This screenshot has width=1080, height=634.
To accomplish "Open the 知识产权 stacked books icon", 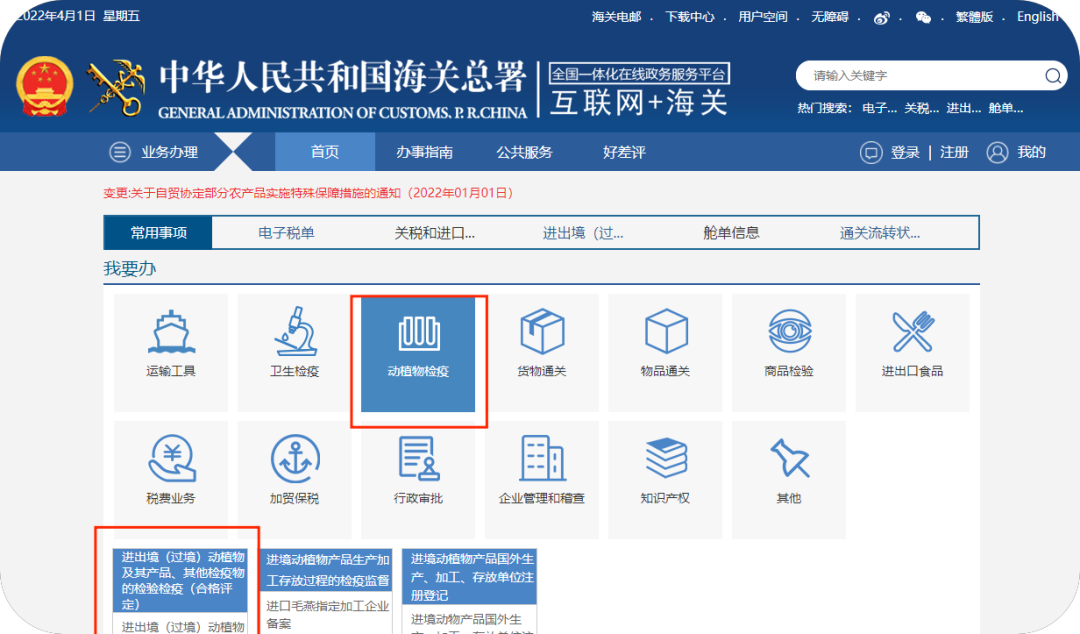I will 666,458.
